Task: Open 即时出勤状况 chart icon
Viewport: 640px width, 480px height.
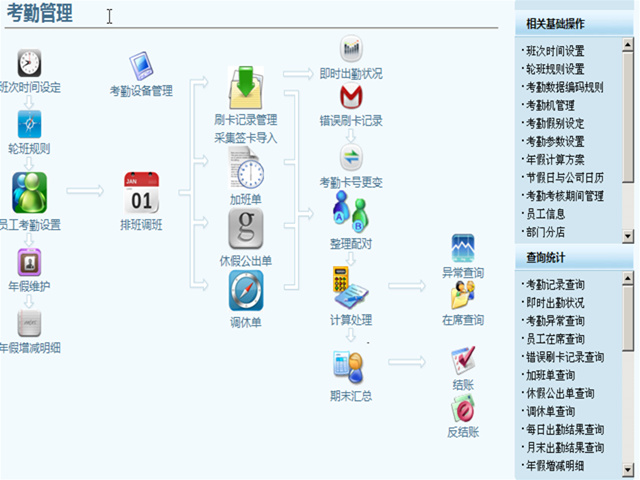Action: coord(351,48)
